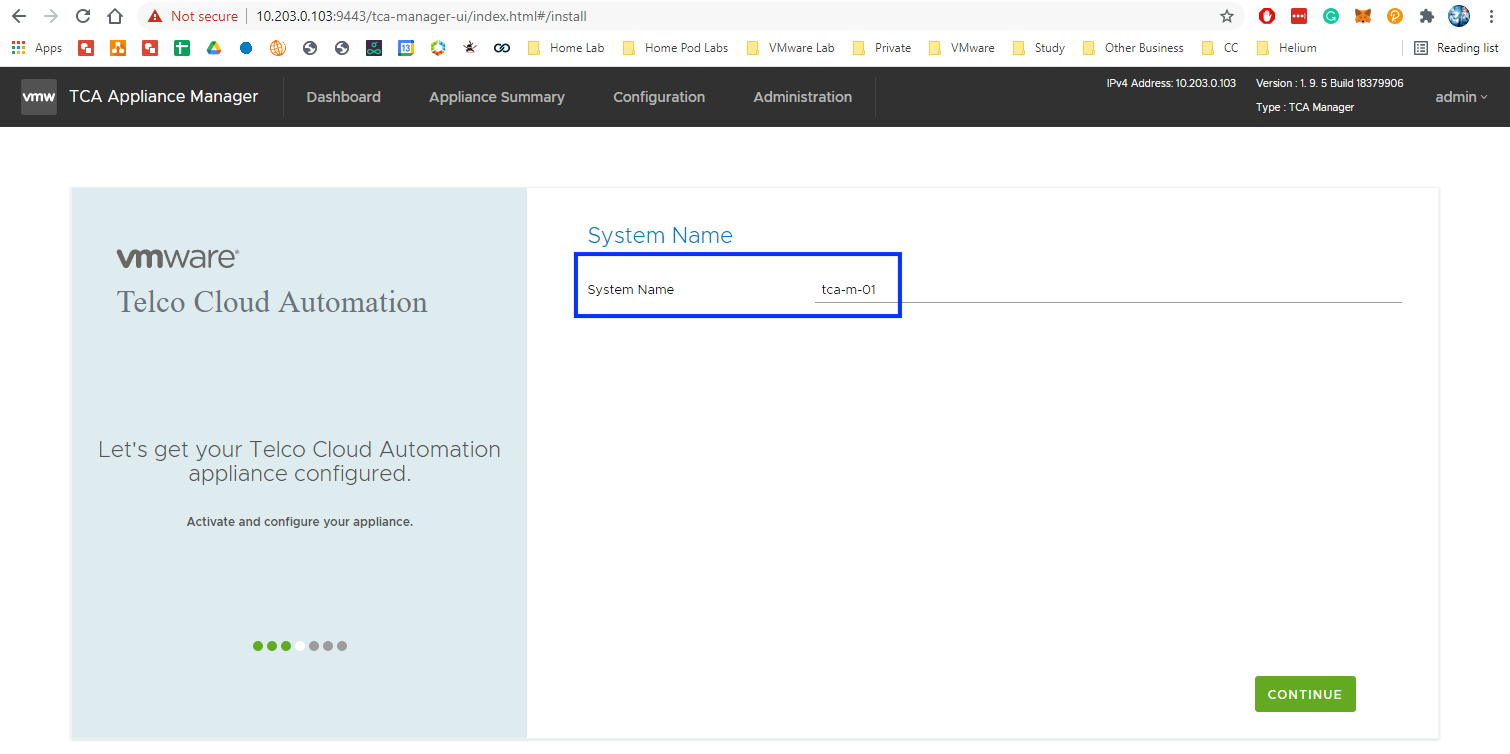Viewport: 1510px width, 754px height.
Task: Expand the admin user dropdown
Action: [x=1461, y=97]
